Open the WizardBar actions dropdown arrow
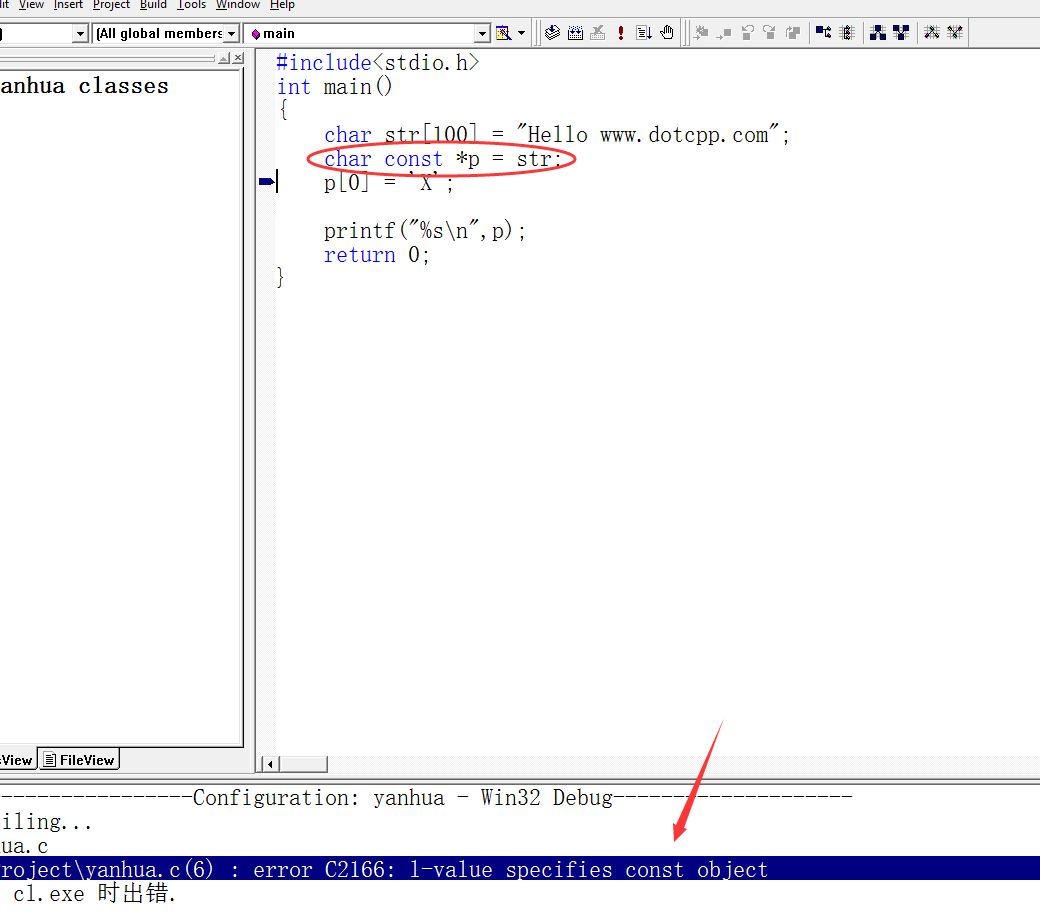Screen dimensions: 1040x913 pos(521,34)
